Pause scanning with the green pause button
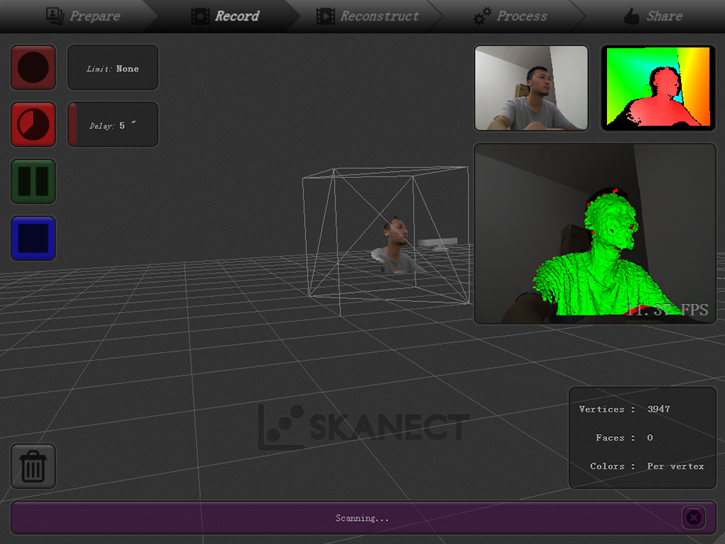Viewport: 725px width, 544px height. coord(33,181)
